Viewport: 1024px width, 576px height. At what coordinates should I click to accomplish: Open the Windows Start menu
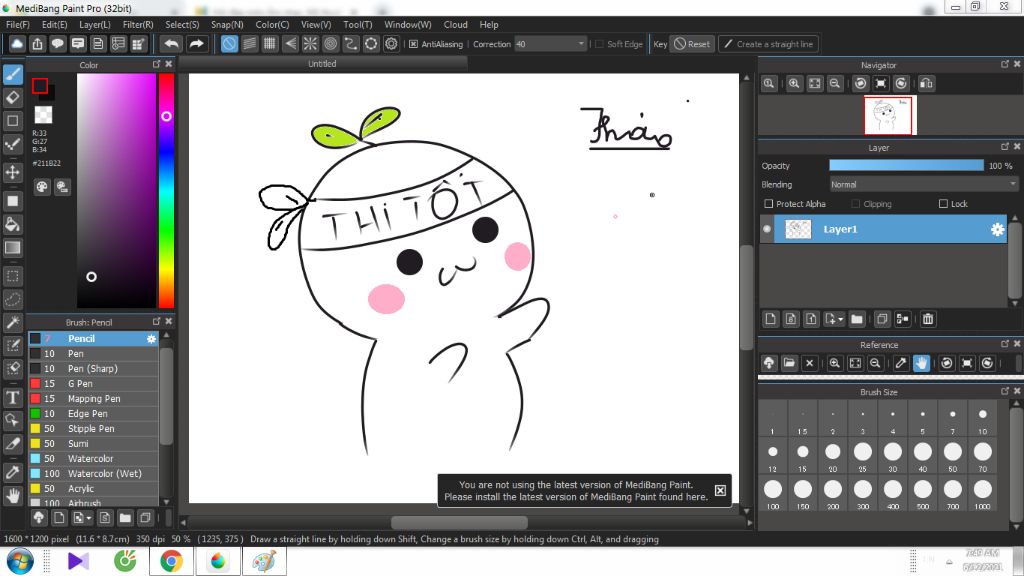coord(20,561)
